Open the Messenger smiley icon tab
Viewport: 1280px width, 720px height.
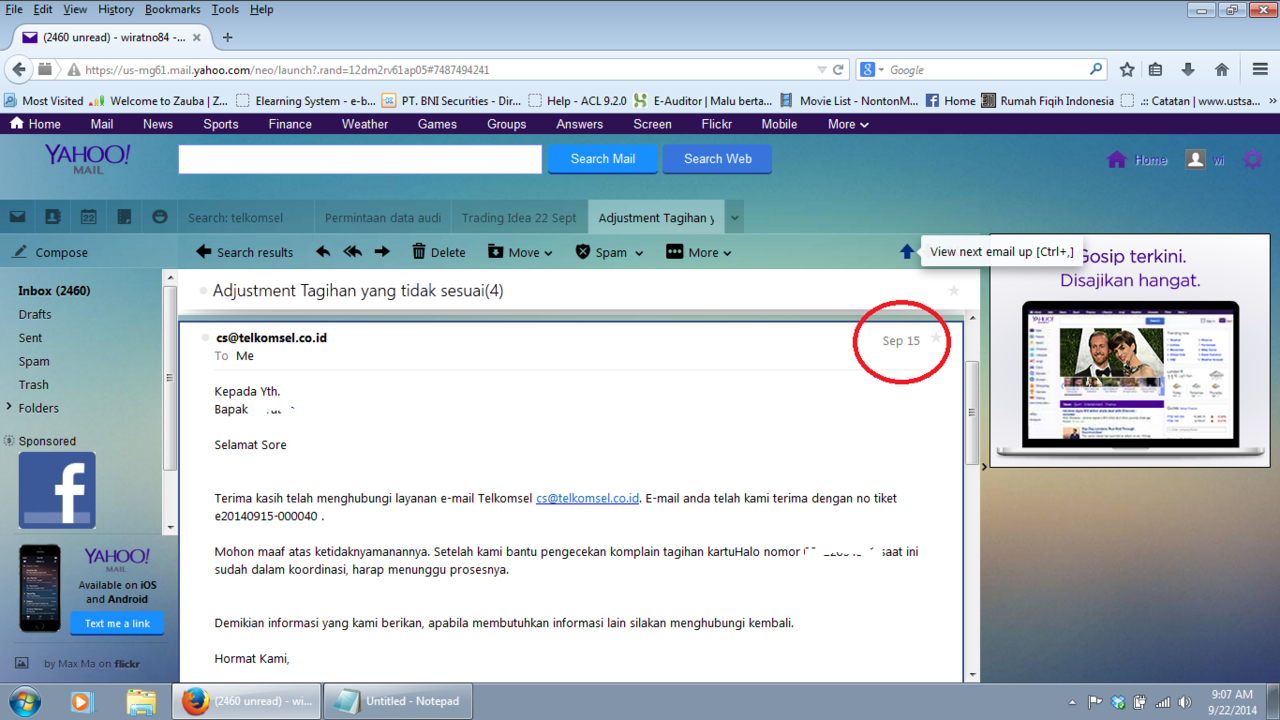159,217
